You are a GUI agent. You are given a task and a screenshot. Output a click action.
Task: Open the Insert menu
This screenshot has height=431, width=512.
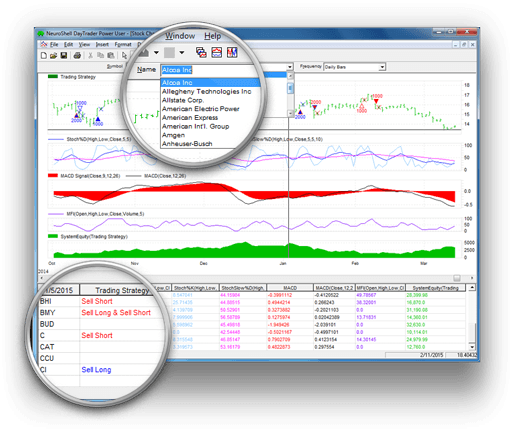point(102,44)
